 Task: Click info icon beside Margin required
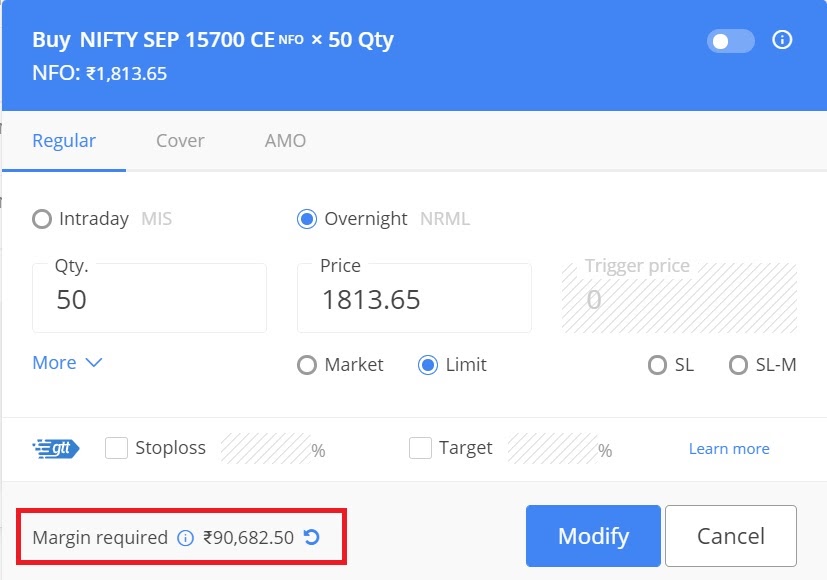click(185, 538)
